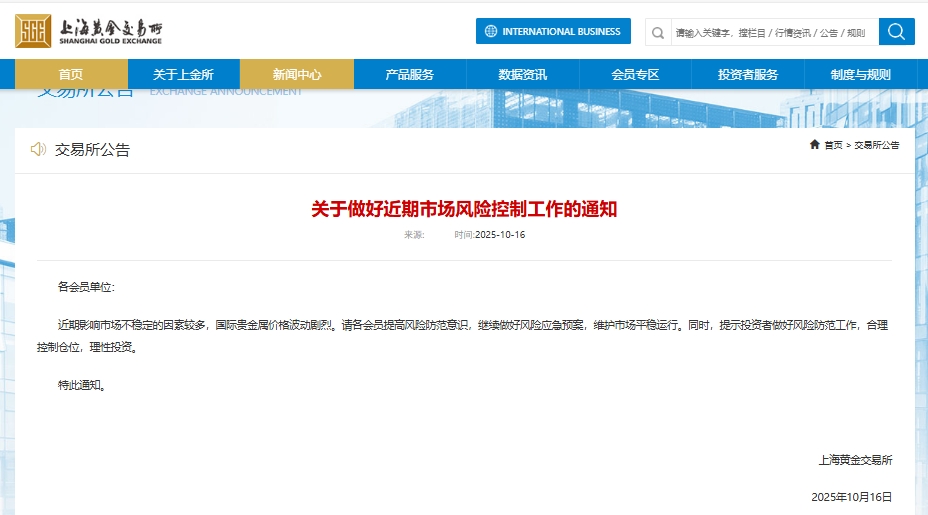Click the gray magnifier inside search box
Screen dimensions: 928x515
pyautogui.click(x=658, y=32)
